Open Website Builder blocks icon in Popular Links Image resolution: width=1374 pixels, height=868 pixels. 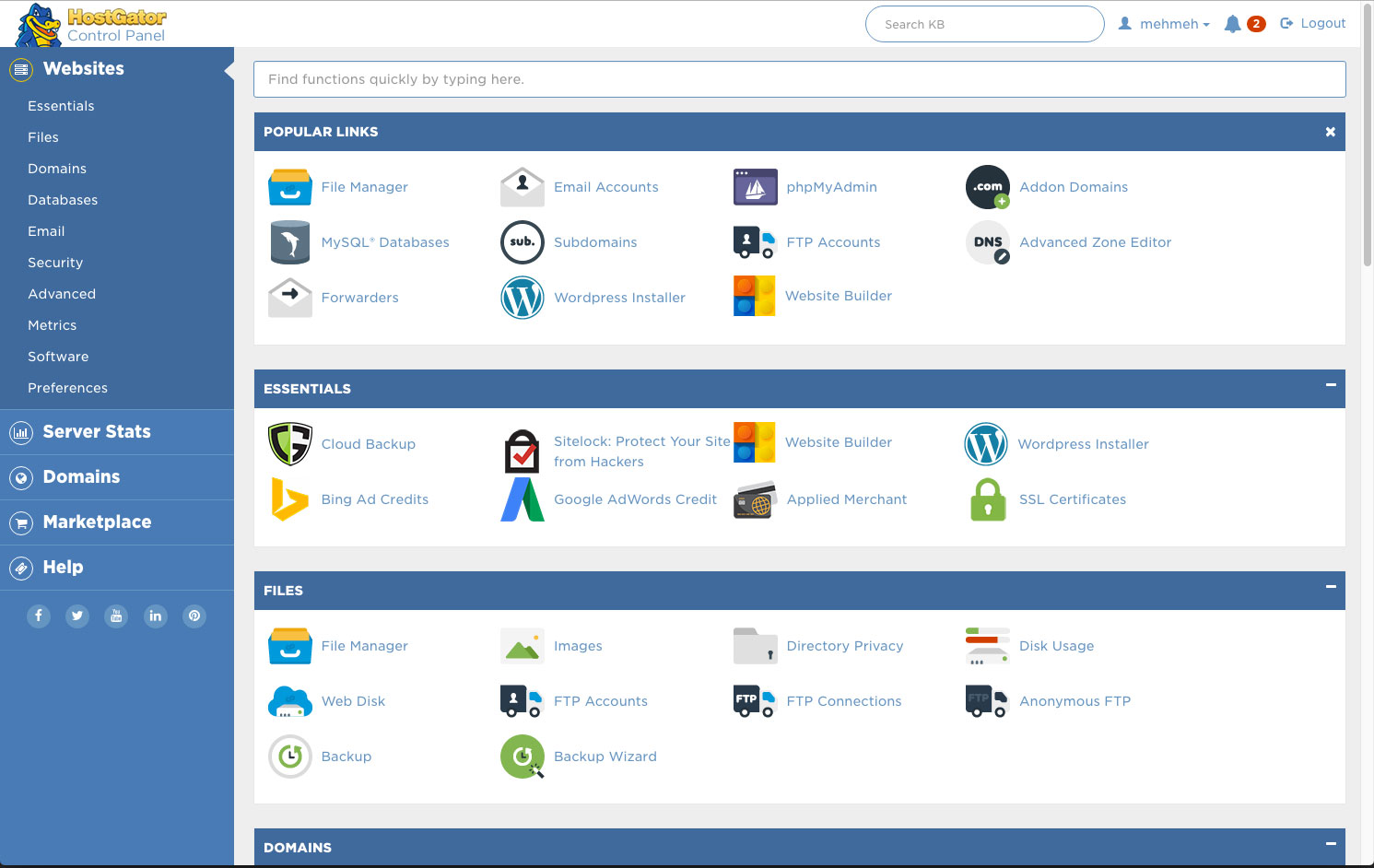click(754, 296)
